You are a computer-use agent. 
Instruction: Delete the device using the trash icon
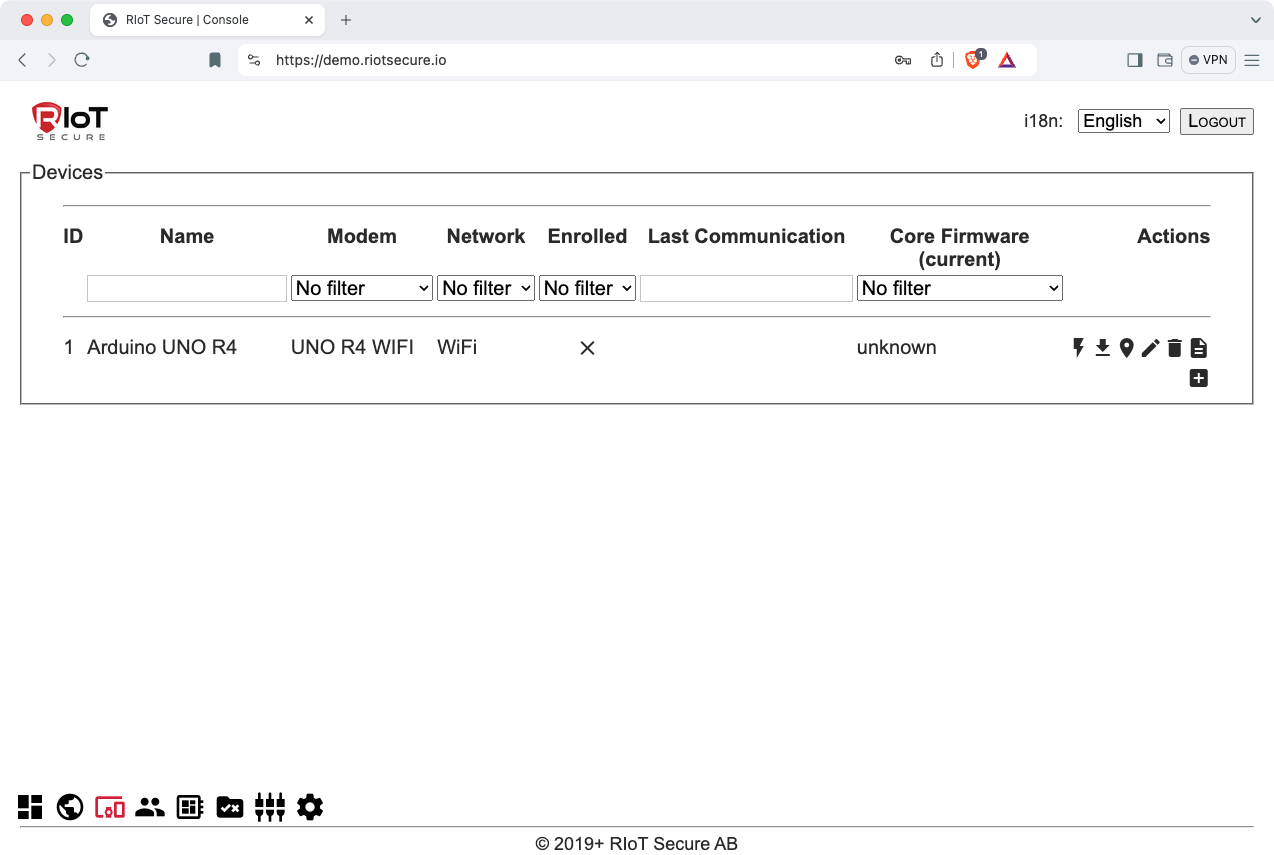point(1174,348)
